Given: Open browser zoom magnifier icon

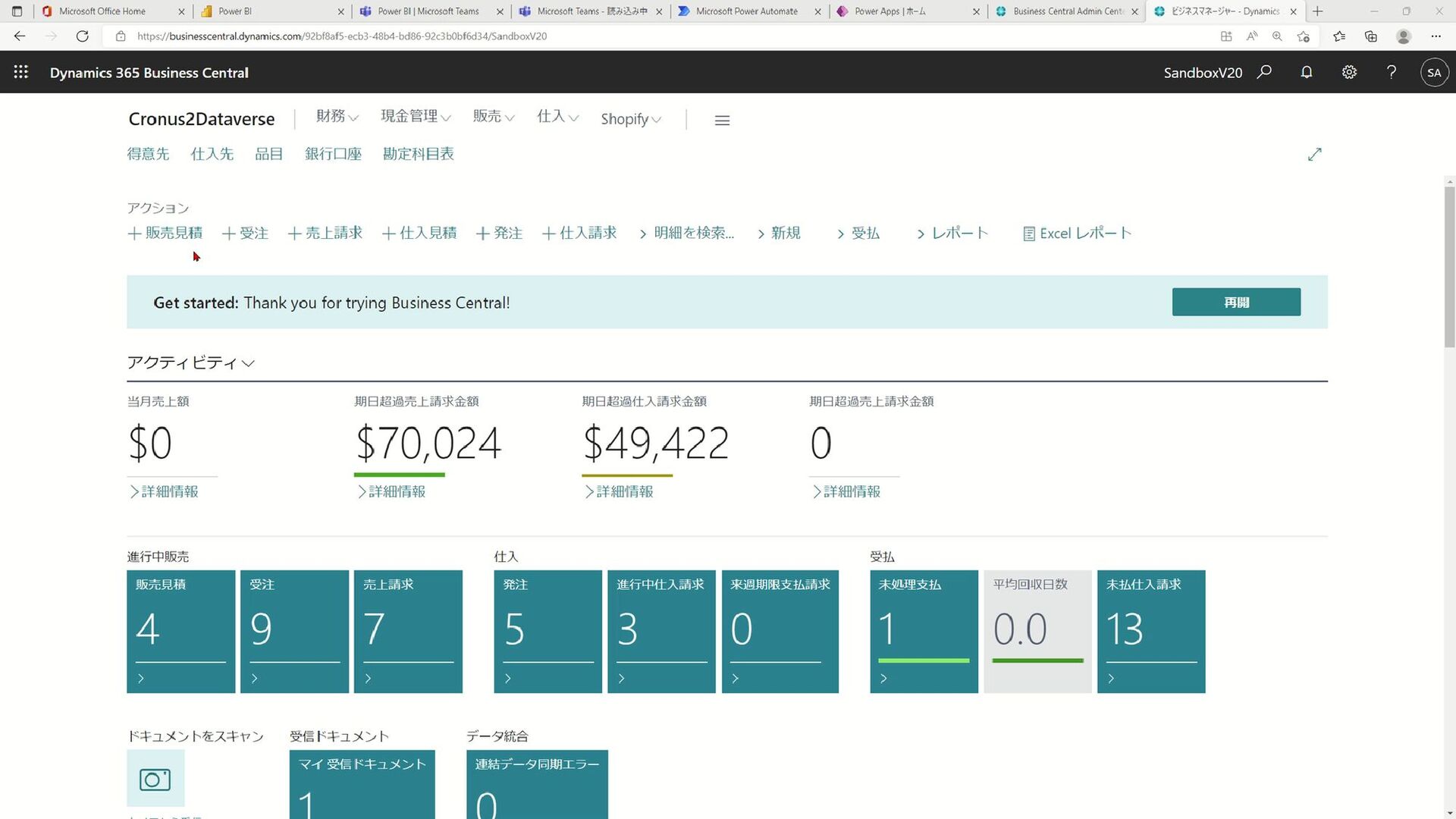Looking at the screenshot, I should 1277,36.
